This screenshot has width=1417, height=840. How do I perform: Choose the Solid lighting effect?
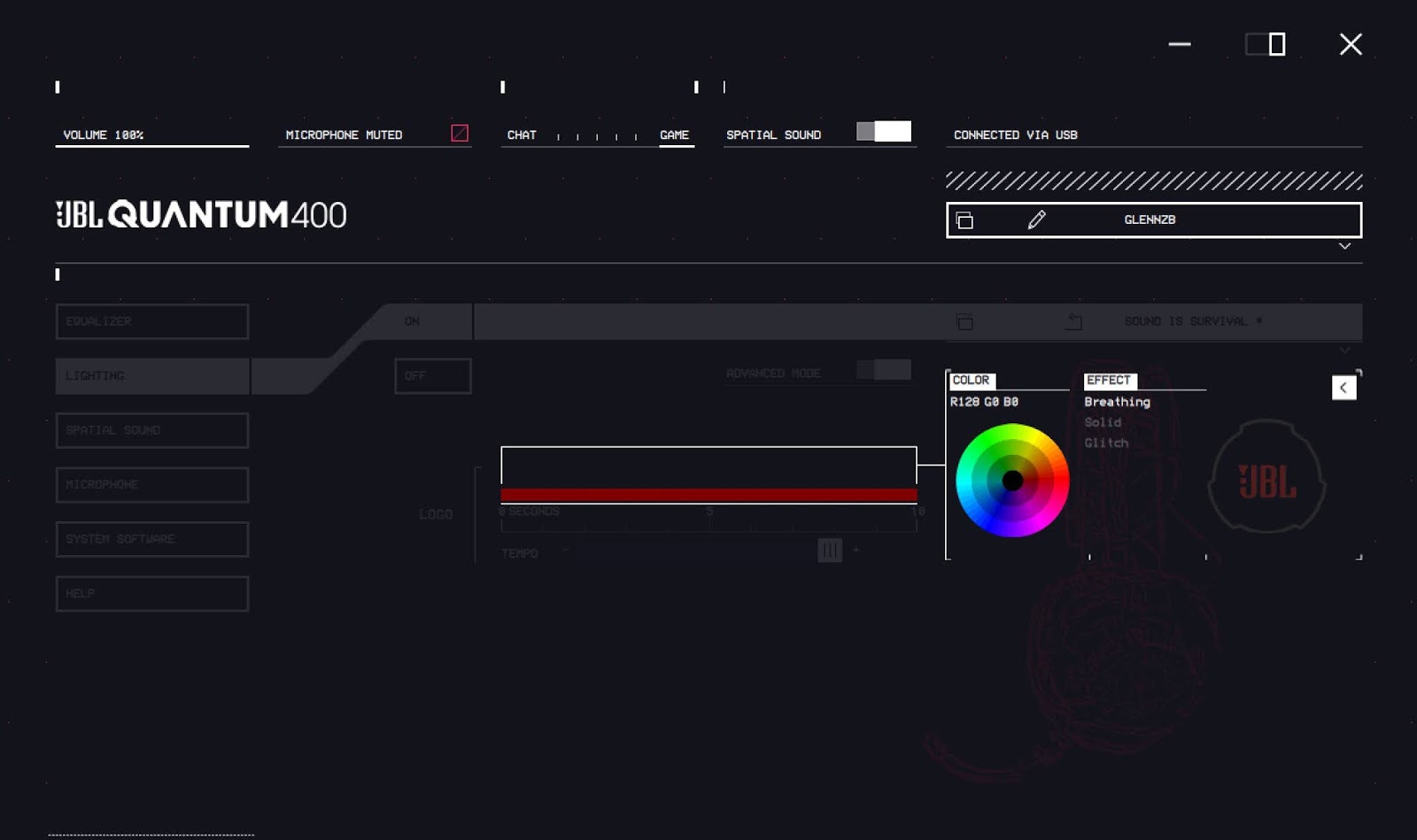pos(1103,422)
